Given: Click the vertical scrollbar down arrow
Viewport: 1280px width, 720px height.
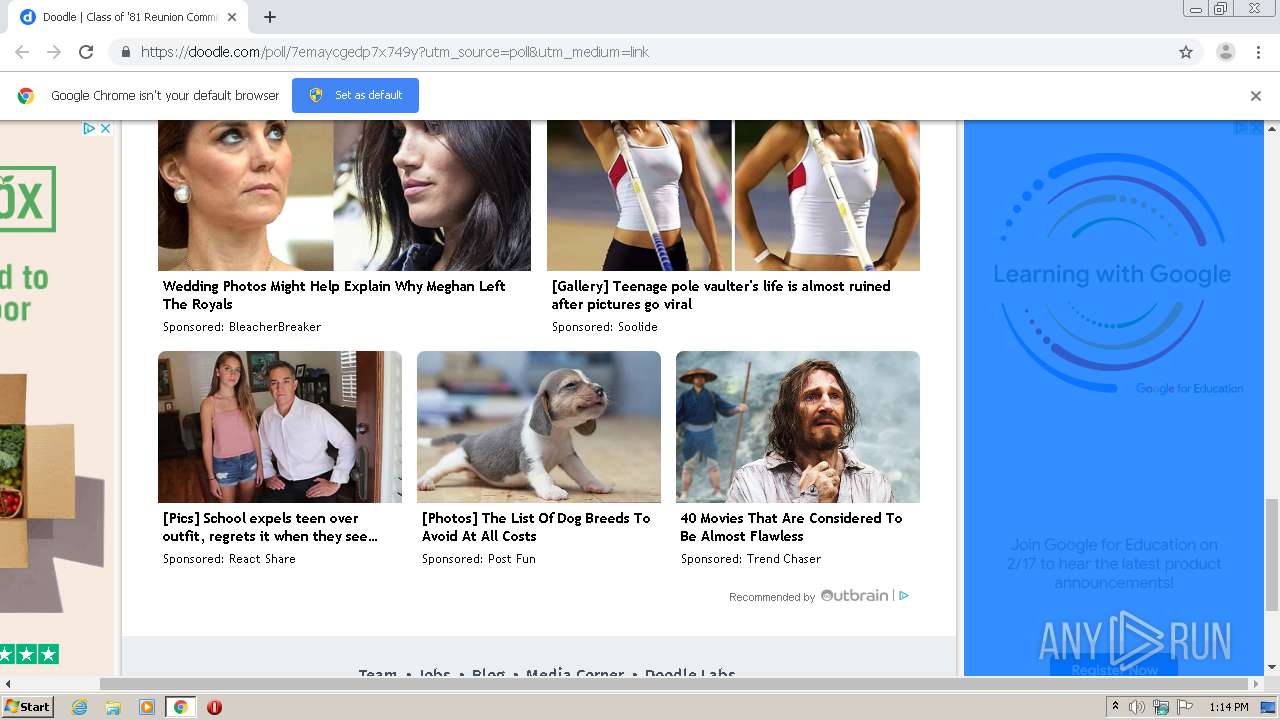Looking at the screenshot, I should [x=1272, y=668].
